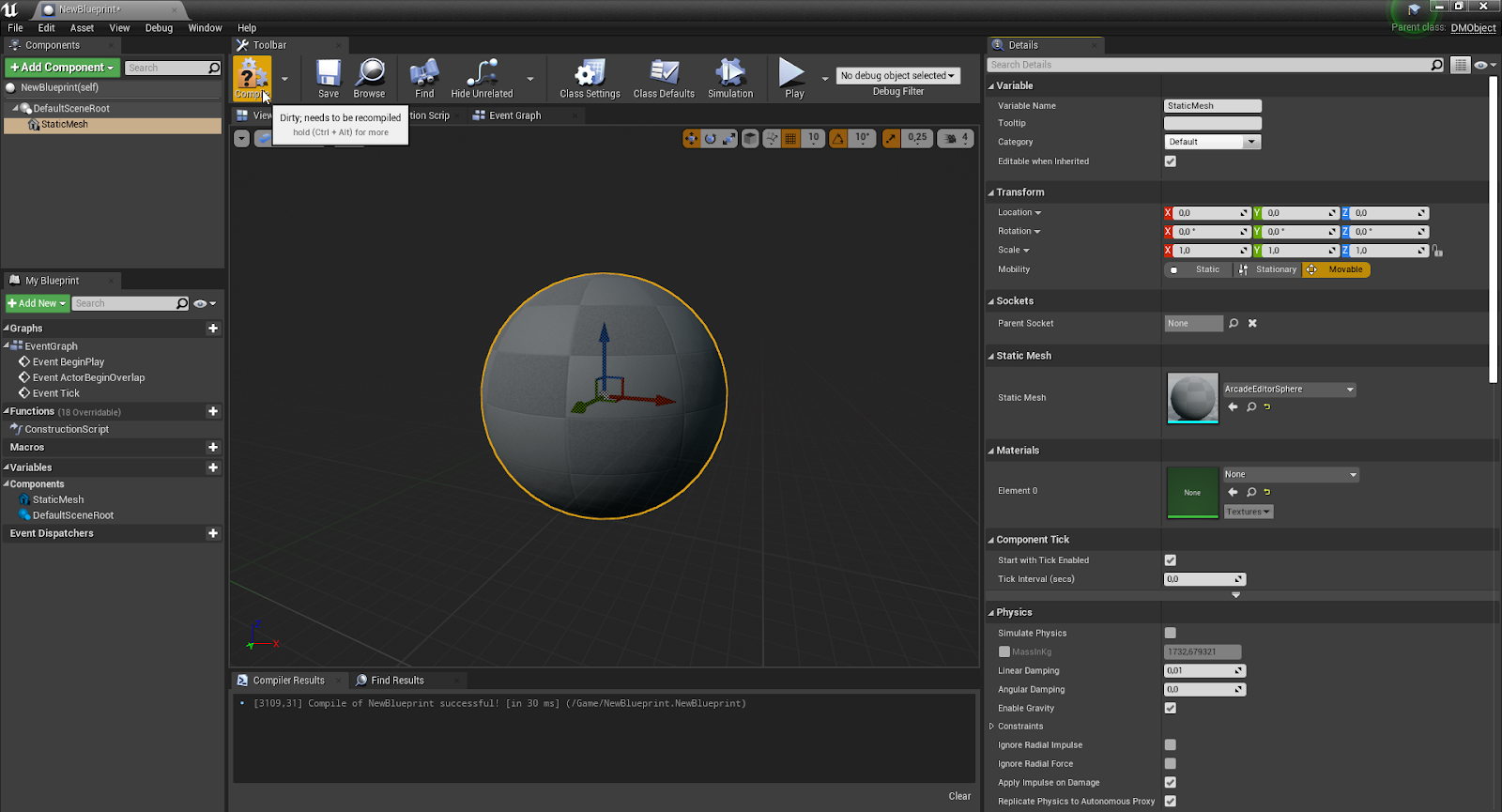Screen dimensions: 1502x812
Task: Toggle Apply Impulse on Damage checkbox
Action: tap(1171, 783)
